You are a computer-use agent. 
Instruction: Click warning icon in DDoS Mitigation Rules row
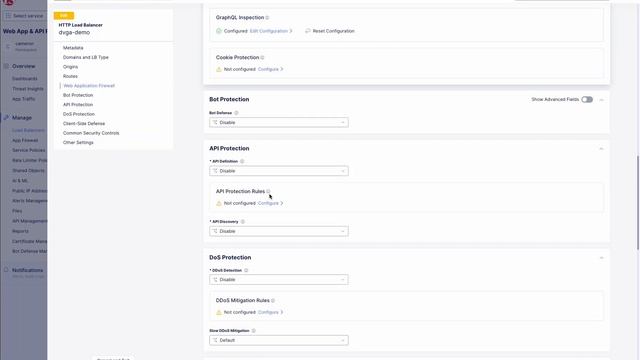pyautogui.click(x=219, y=312)
